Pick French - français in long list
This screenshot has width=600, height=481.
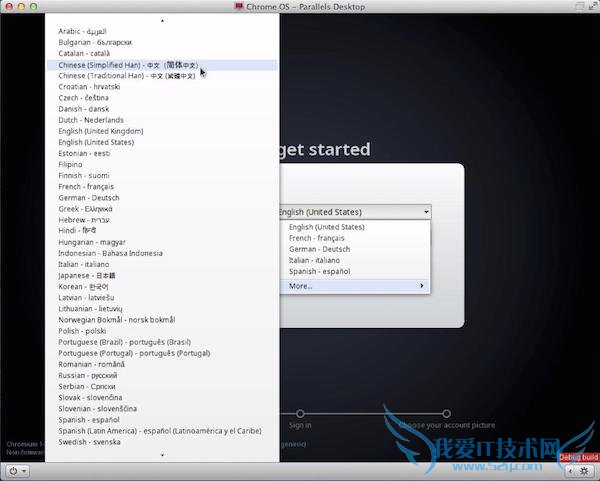click(161, 187)
